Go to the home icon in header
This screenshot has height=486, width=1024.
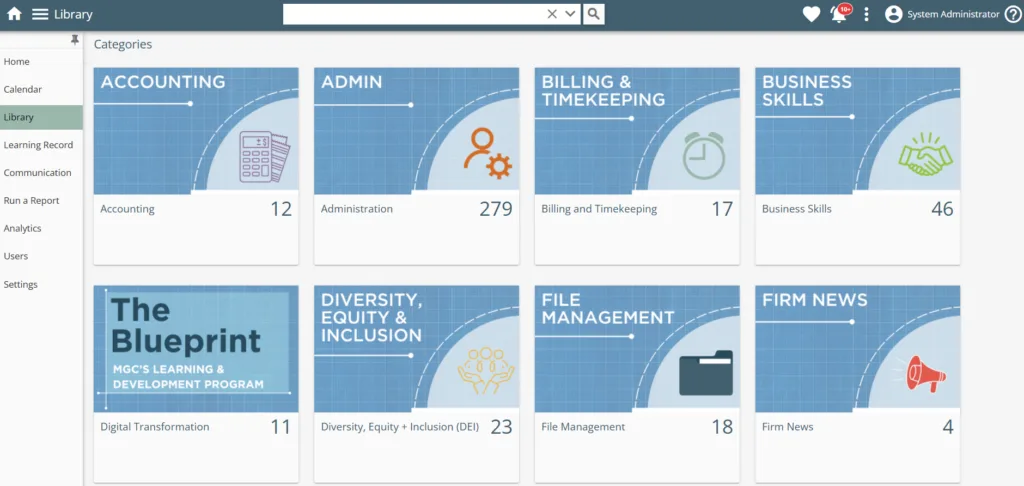pyautogui.click(x=14, y=14)
